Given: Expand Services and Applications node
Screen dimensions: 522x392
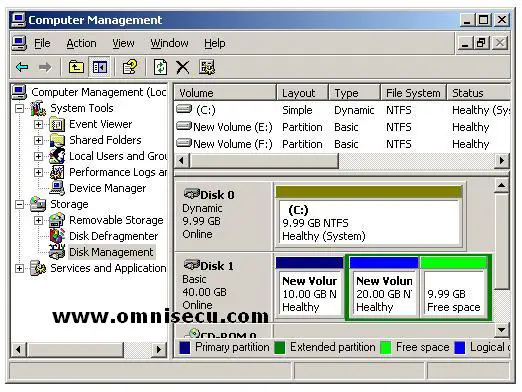Looking at the screenshot, I should tap(19, 268).
